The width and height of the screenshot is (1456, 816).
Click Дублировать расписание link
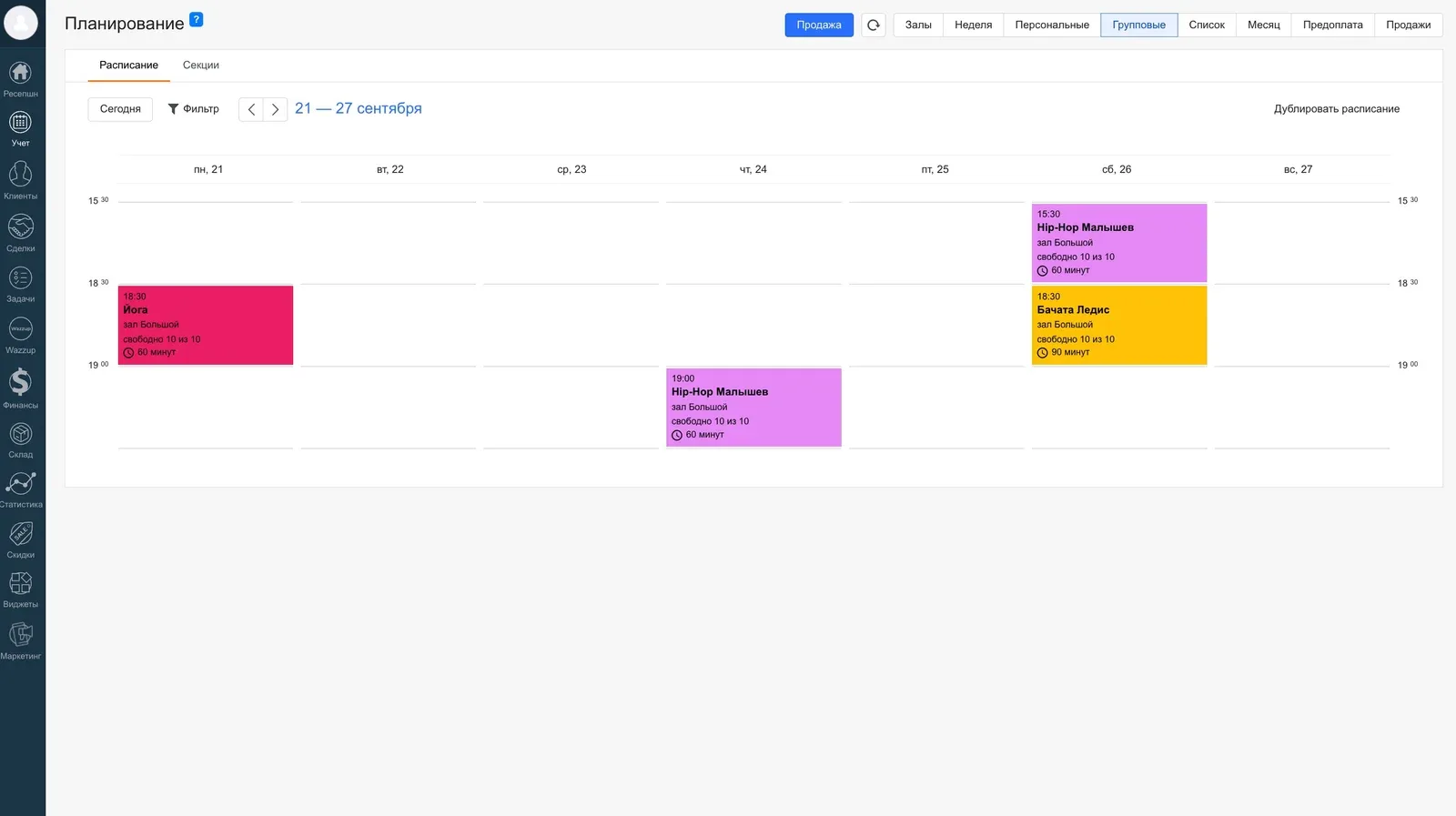[x=1337, y=109]
